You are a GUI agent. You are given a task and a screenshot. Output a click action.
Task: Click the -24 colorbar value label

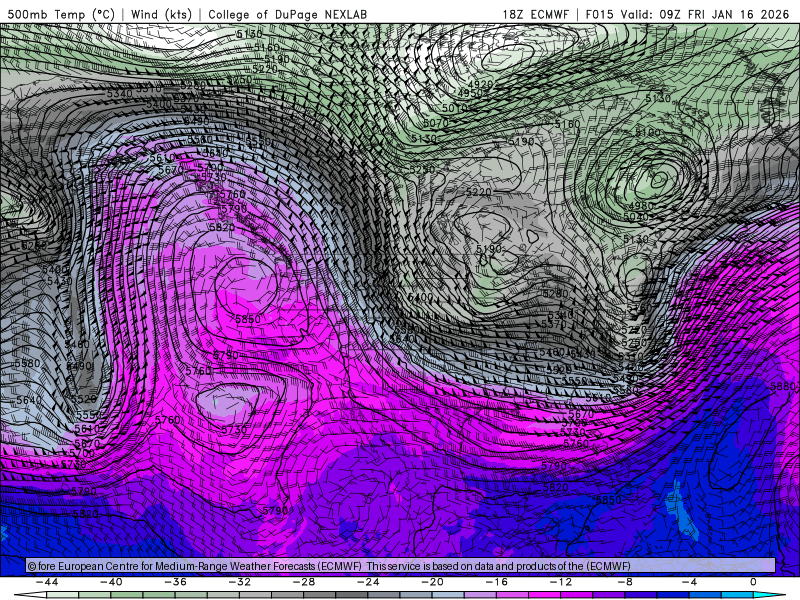tap(368, 582)
